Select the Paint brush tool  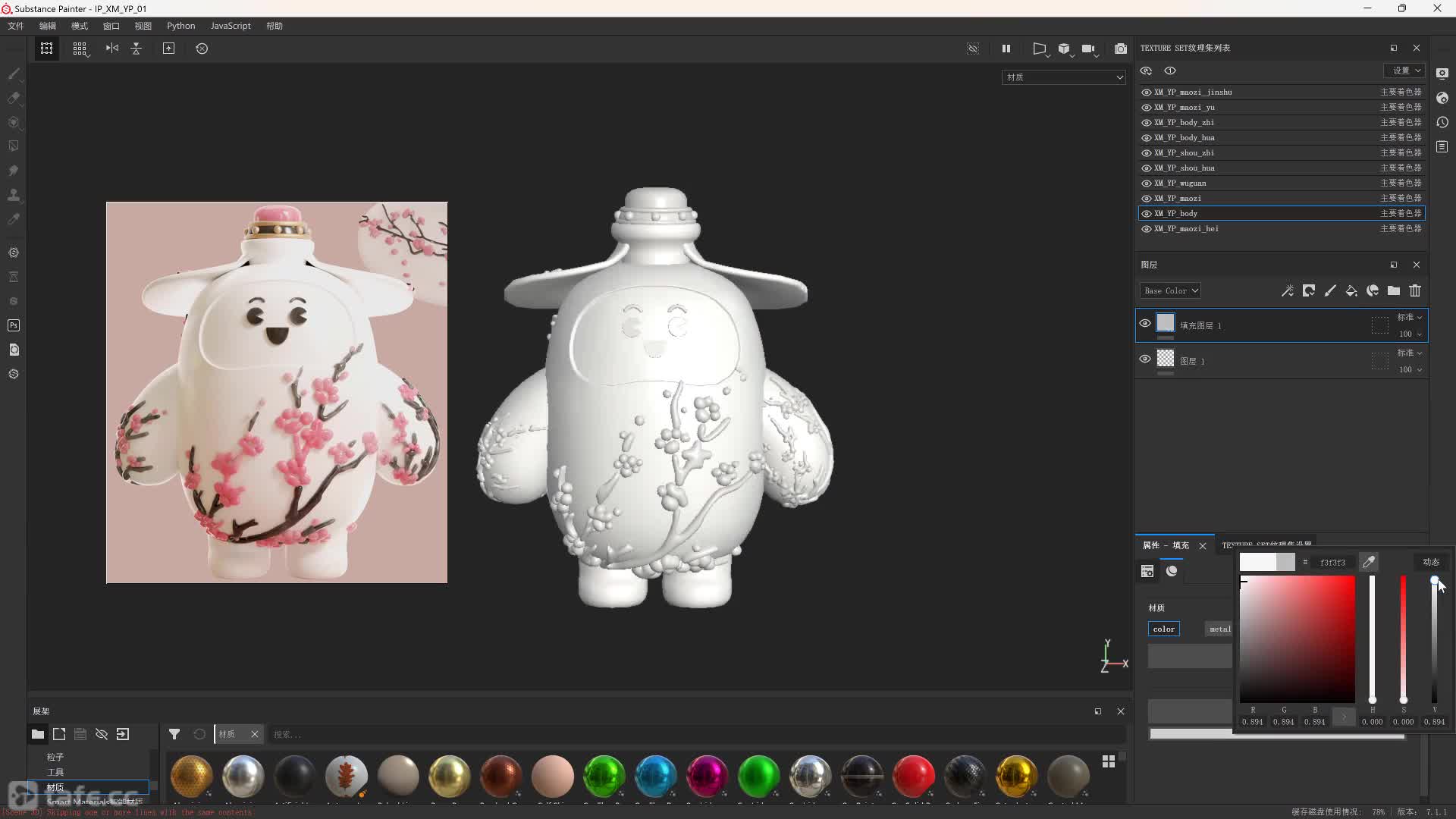(14, 74)
